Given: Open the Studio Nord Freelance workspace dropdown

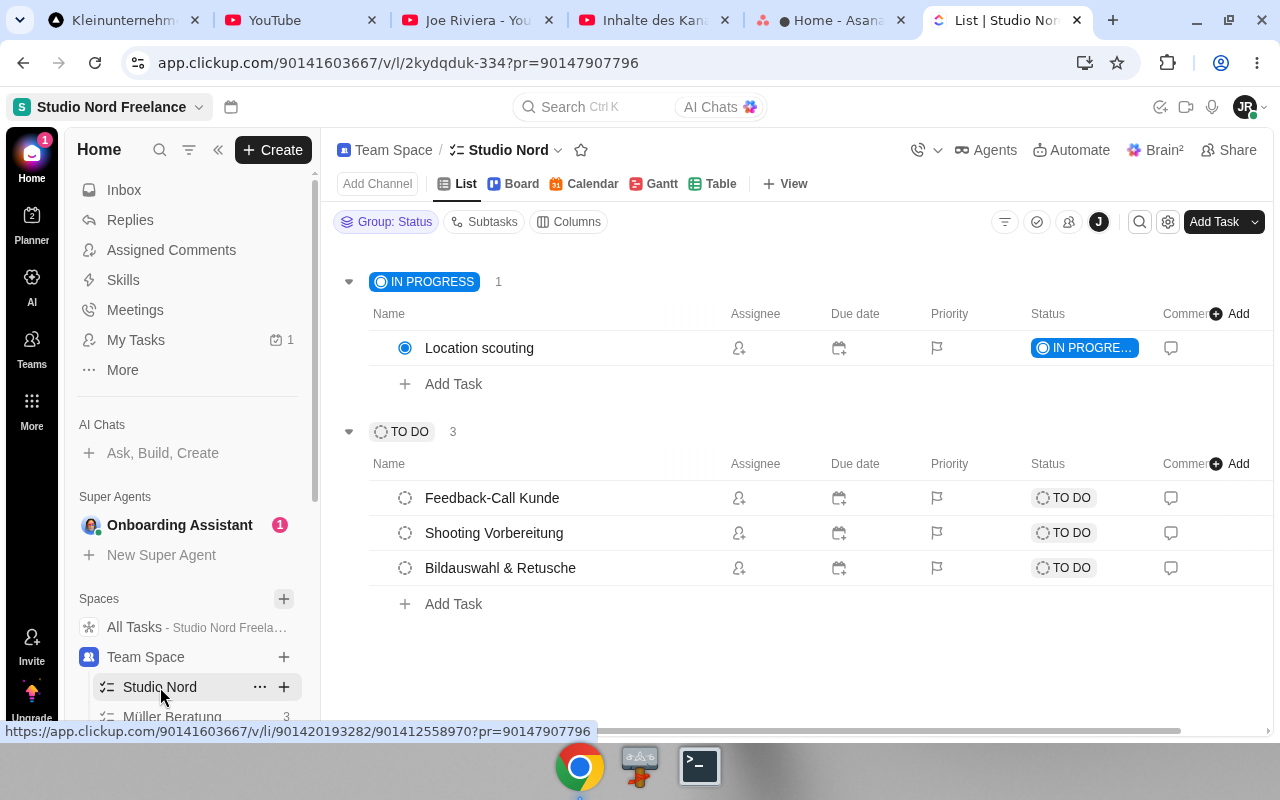Looking at the screenshot, I should click(110, 107).
